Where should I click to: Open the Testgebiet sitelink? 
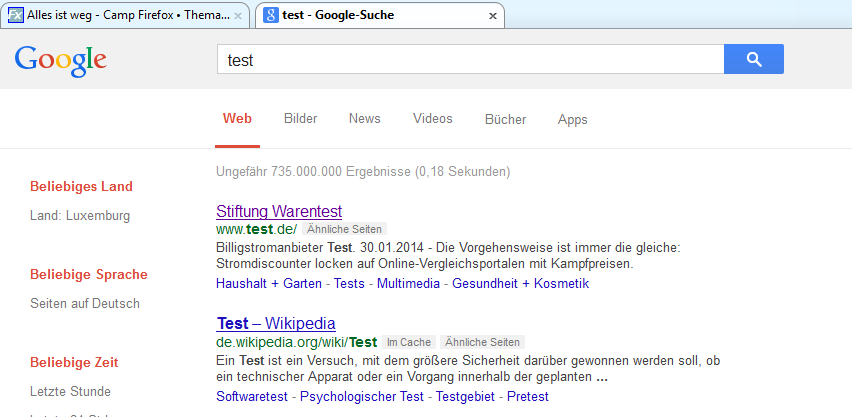[465, 396]
